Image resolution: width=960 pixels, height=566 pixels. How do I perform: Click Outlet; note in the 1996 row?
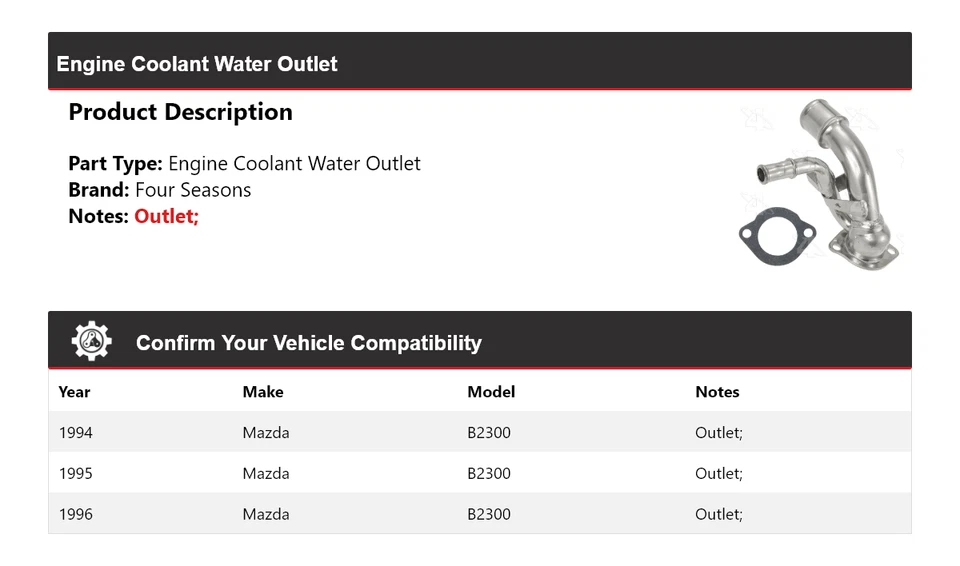point(719,514)
